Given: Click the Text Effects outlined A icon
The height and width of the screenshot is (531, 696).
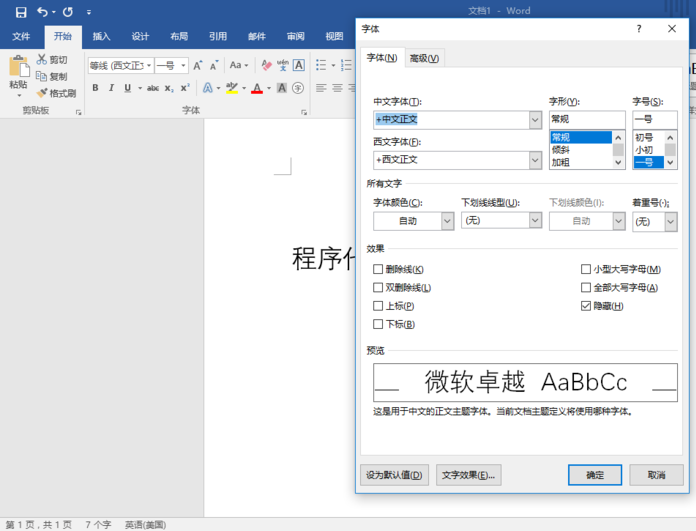Looking at the screenshot, I should click(x=207, y=88).
